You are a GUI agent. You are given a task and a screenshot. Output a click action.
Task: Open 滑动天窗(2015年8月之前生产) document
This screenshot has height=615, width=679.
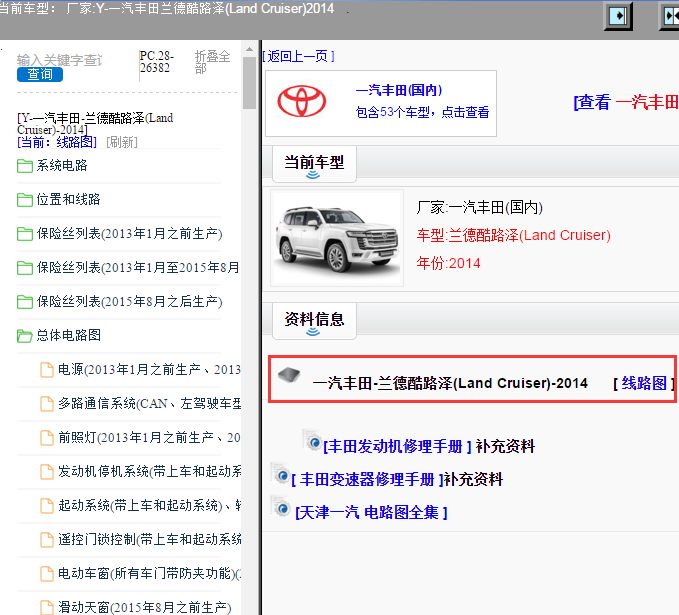[145, 607]
